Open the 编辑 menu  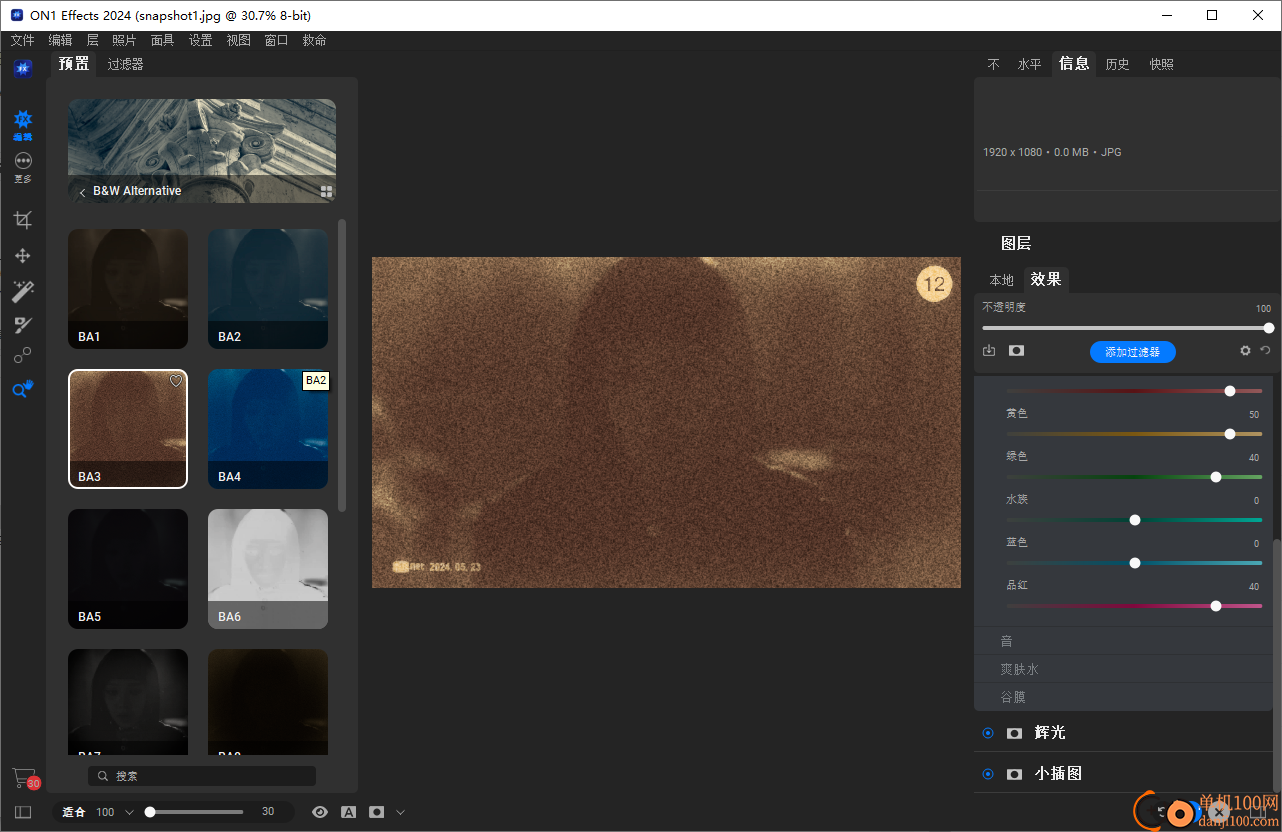[x=60, y=40]
